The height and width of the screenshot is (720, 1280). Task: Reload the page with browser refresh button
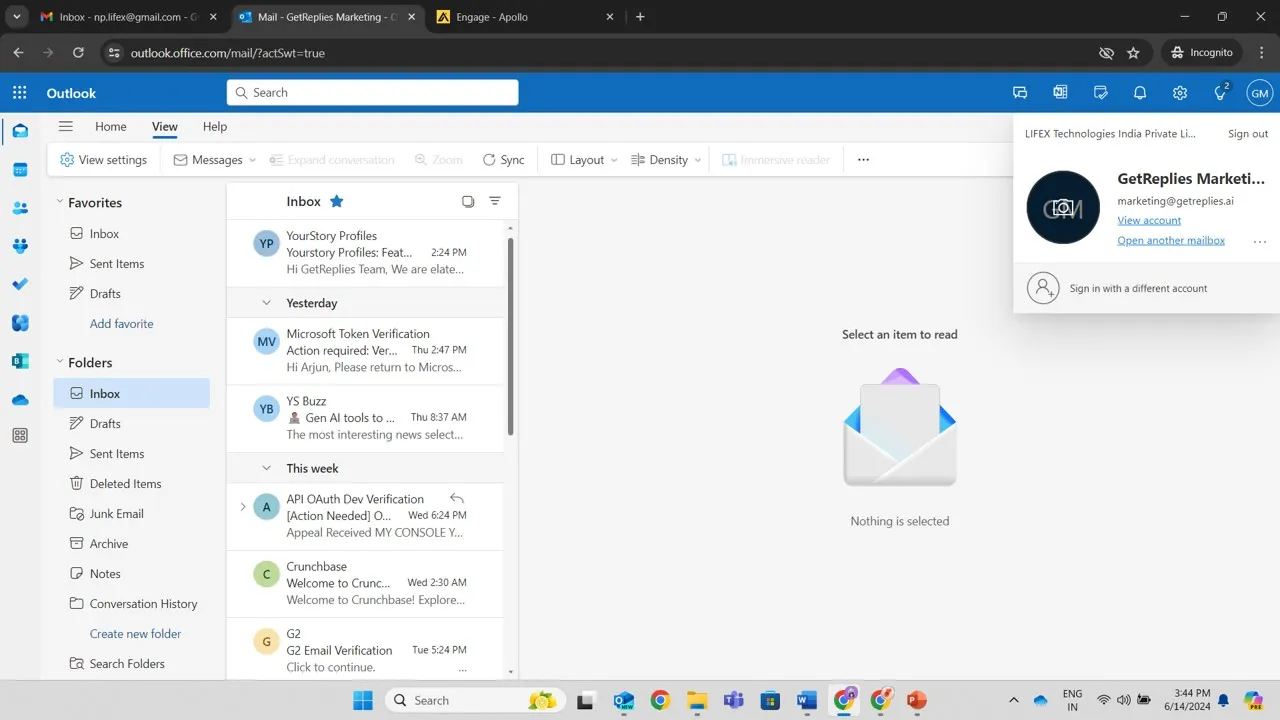pos(78,53)
